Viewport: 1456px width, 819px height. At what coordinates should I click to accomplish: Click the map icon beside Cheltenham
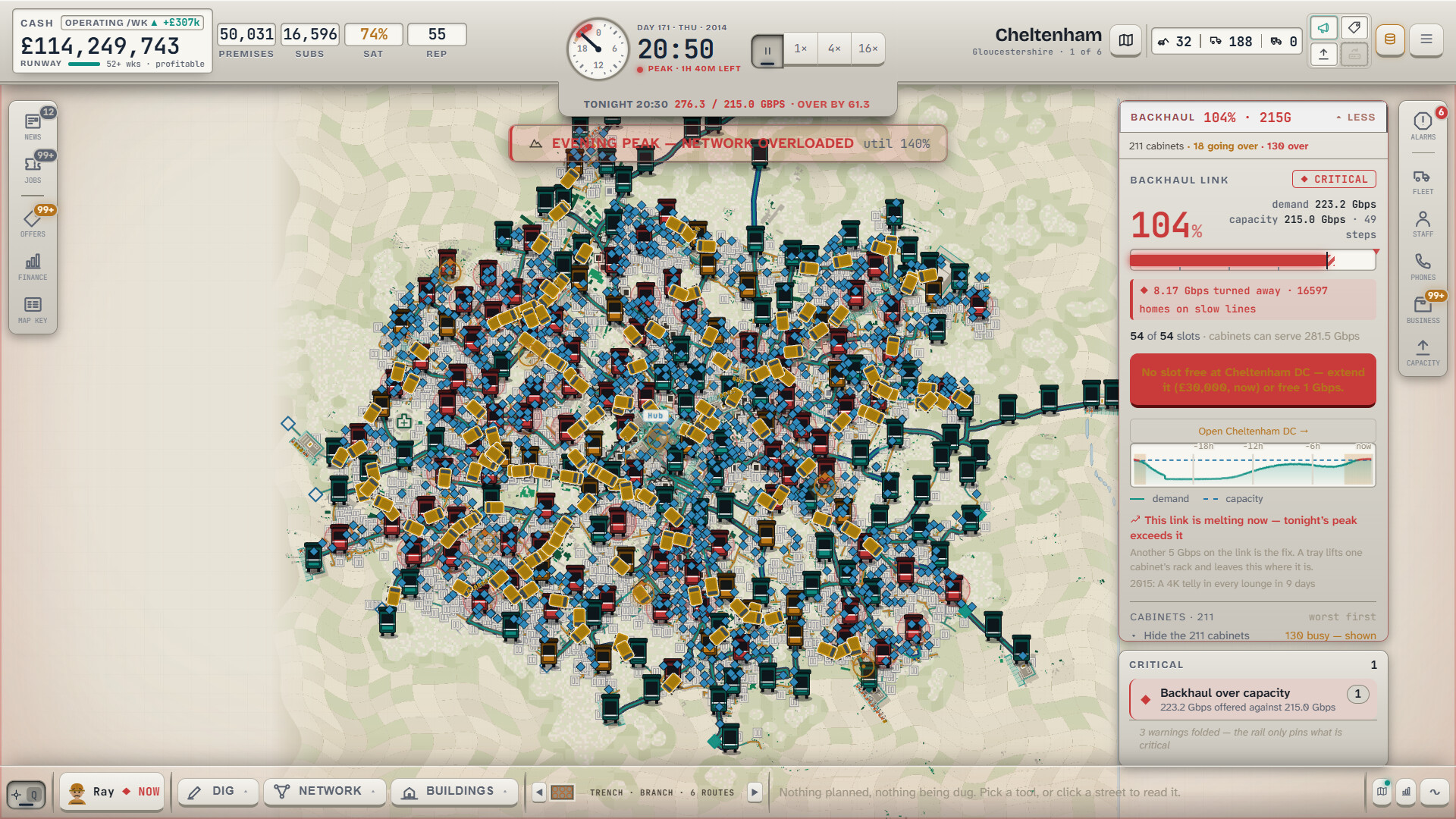pyautogui.click(x=1126, y=41)
